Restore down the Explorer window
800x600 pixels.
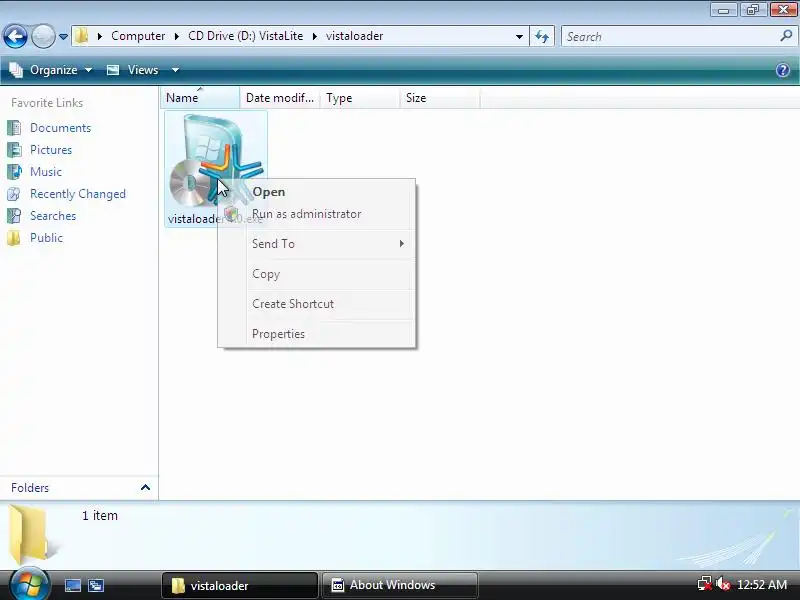pos(752,10)
